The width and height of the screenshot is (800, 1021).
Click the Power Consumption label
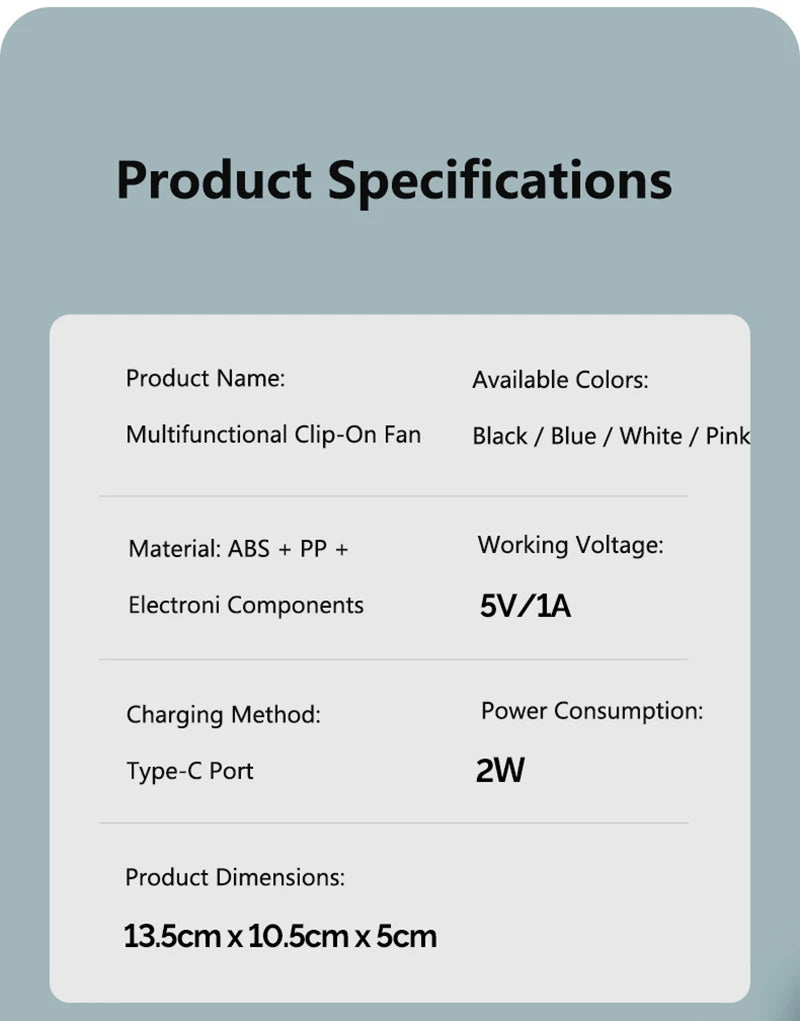pos(592,711)
